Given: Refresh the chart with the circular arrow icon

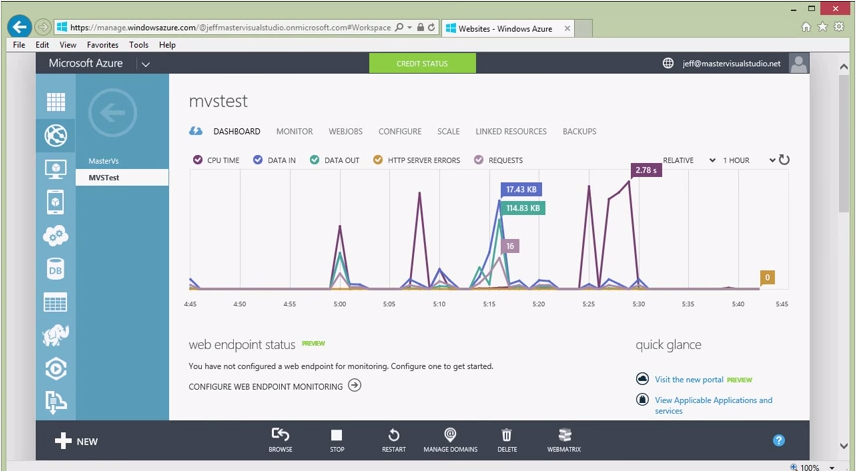Looking at the screenshot, I should (784, 160).
